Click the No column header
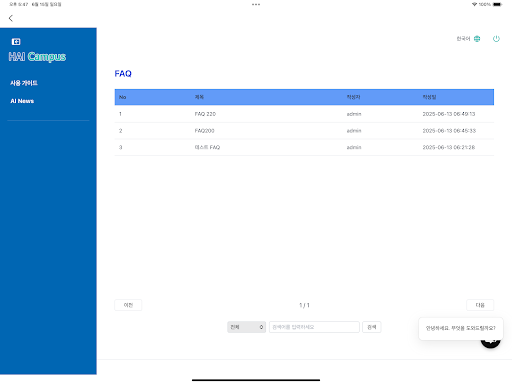Screen dimensions: 512x384 click(x=122, y=97)
